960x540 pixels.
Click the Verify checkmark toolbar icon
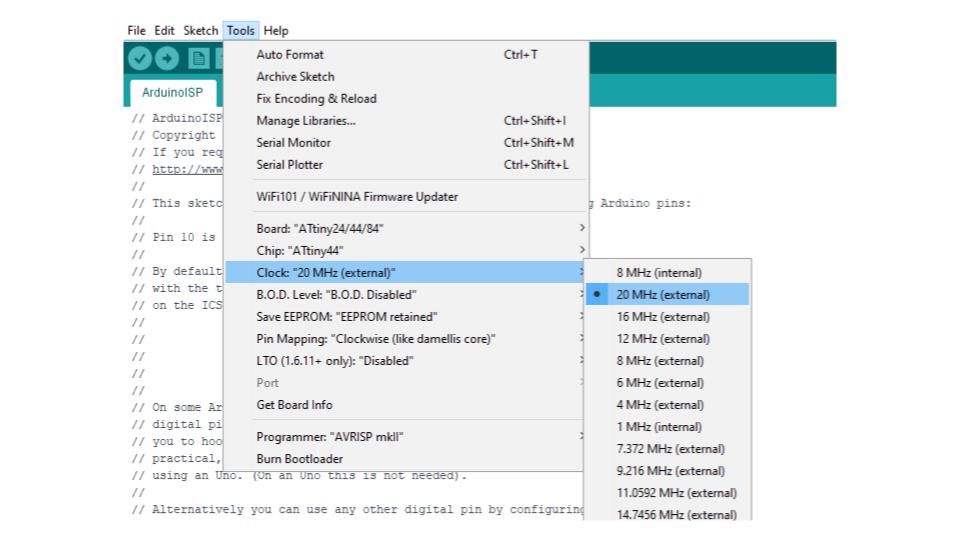[141, 58]
